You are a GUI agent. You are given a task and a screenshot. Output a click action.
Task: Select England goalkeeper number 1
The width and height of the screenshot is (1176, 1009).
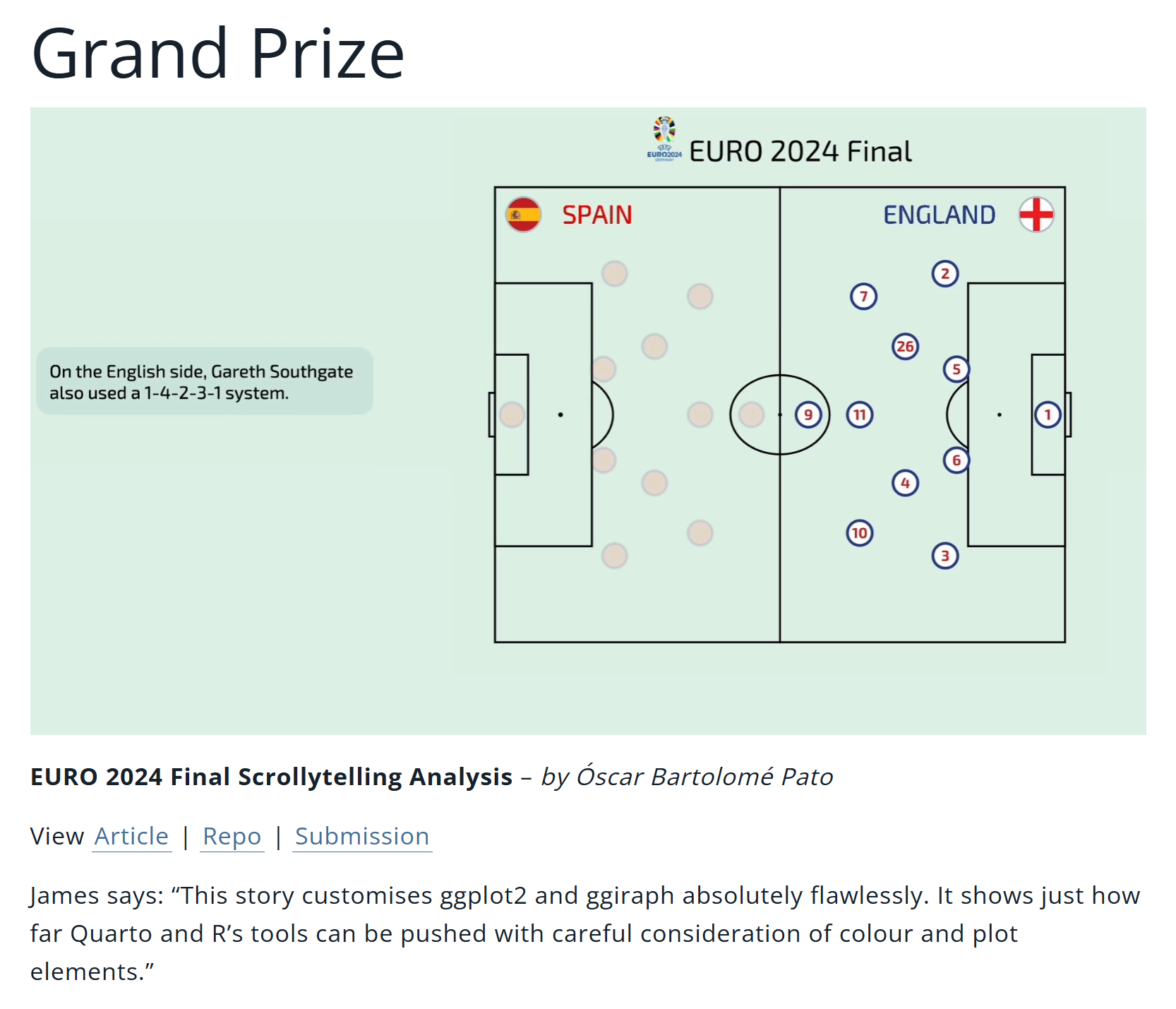tap(1048, 414)
